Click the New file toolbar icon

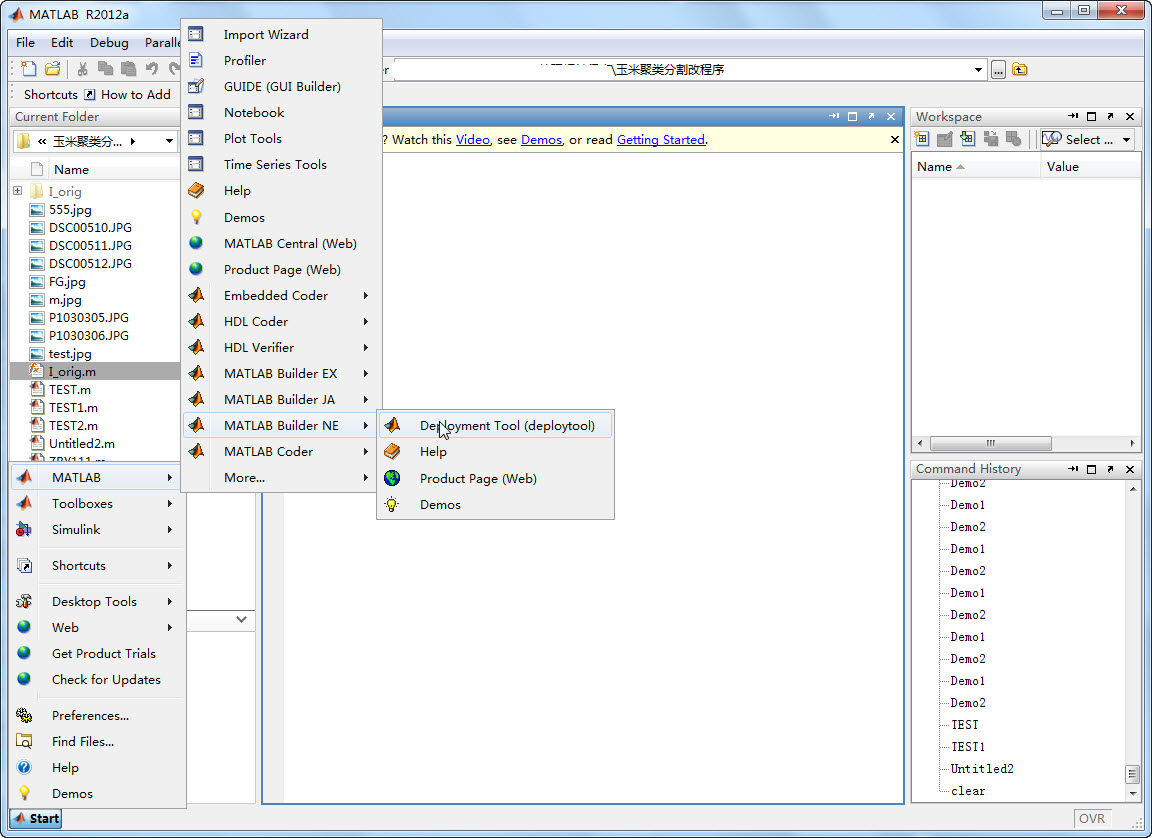point(29,69)
